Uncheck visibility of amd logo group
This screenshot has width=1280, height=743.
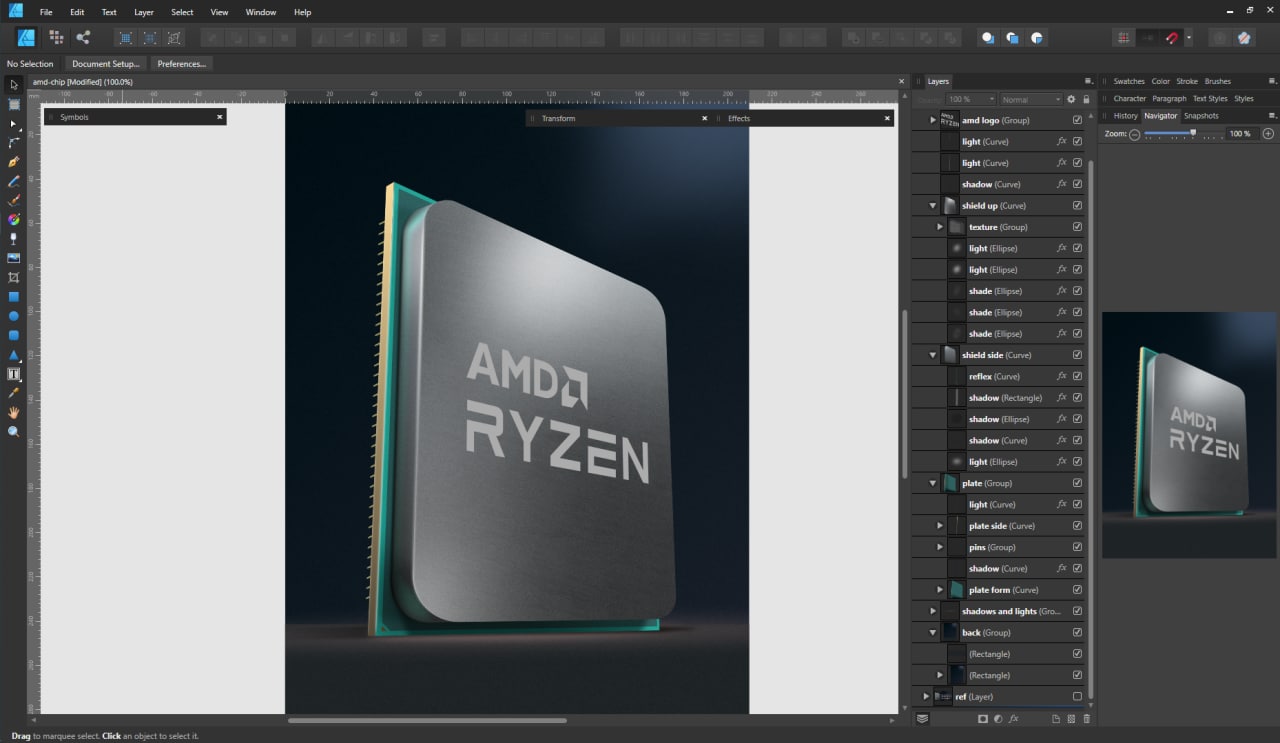pos(1077,120)
